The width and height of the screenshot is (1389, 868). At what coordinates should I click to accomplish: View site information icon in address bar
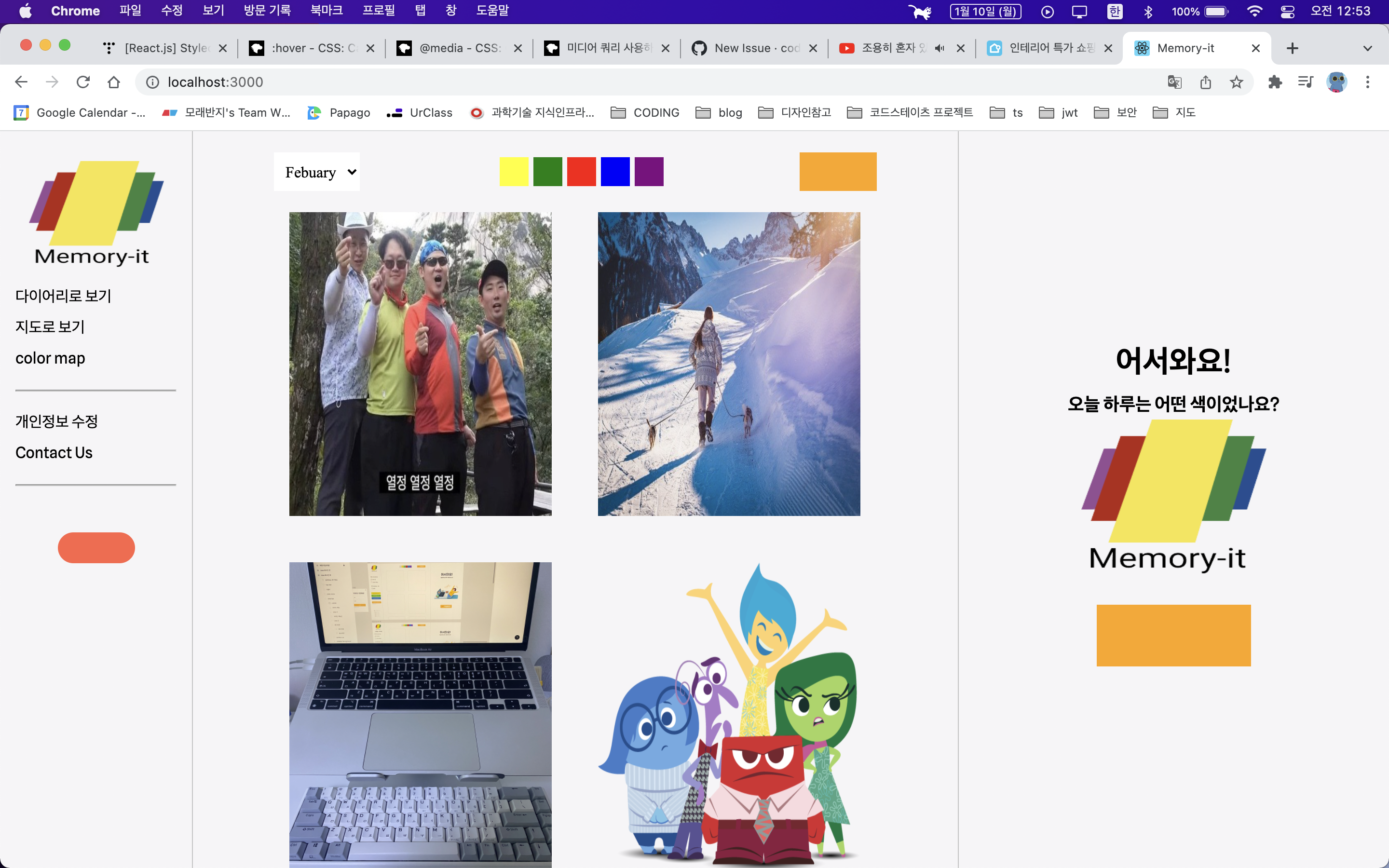click(x=152, y=82)
